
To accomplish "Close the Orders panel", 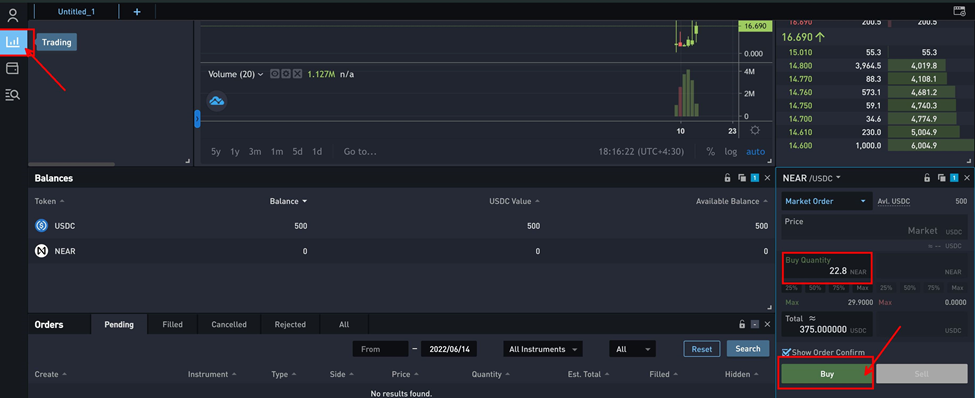I will pos(767,325).
